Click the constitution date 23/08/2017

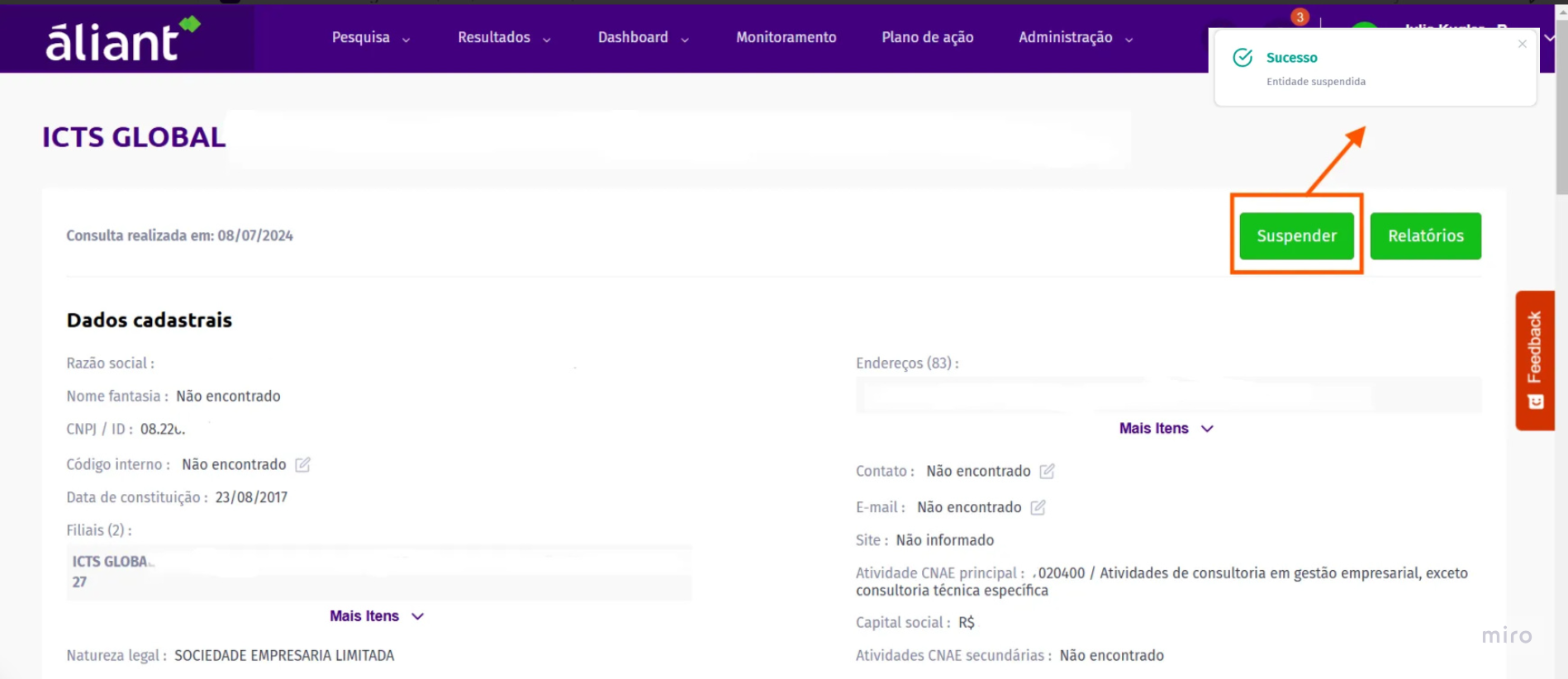(x=251, y=497)
